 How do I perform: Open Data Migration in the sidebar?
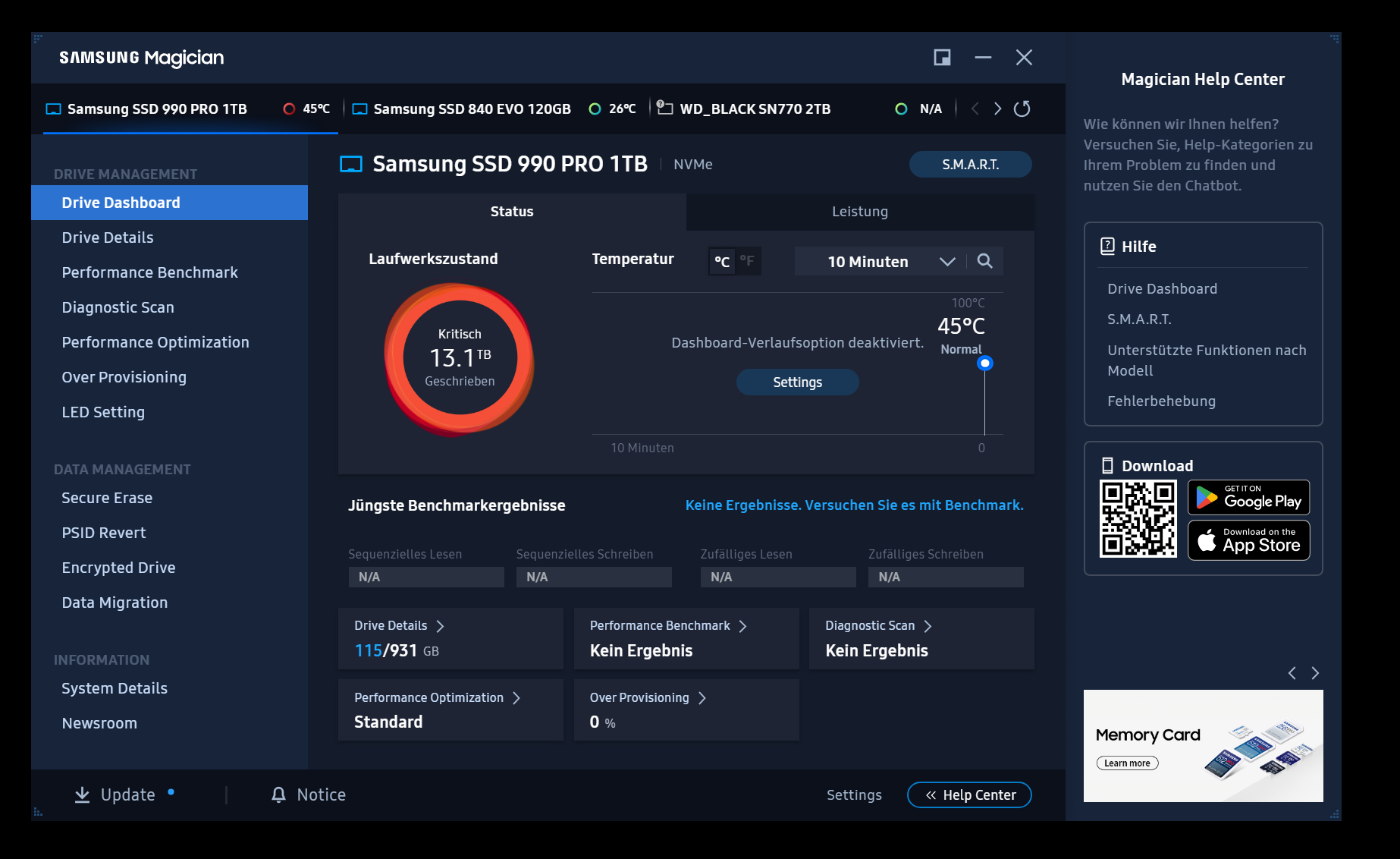point(169,603)
